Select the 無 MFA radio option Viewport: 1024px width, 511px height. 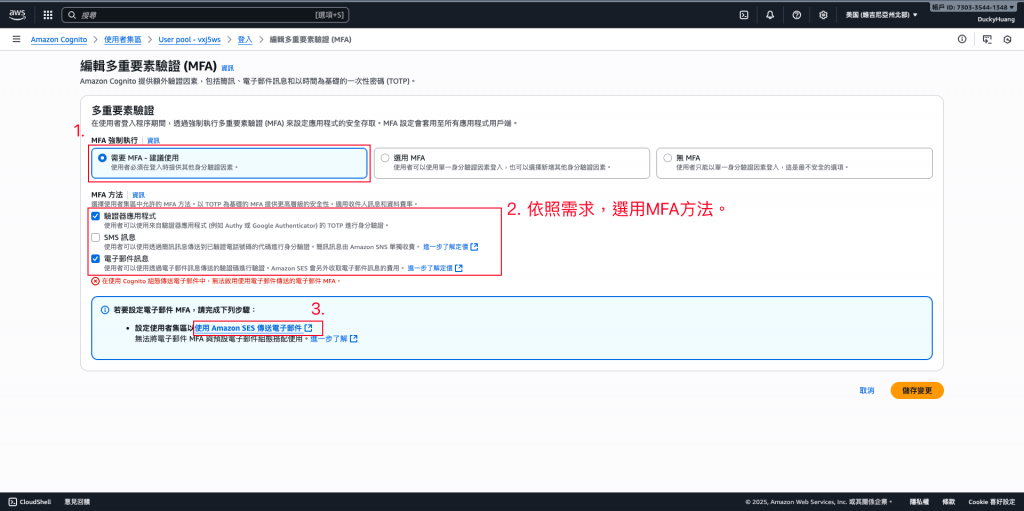(x=667, y=157)
